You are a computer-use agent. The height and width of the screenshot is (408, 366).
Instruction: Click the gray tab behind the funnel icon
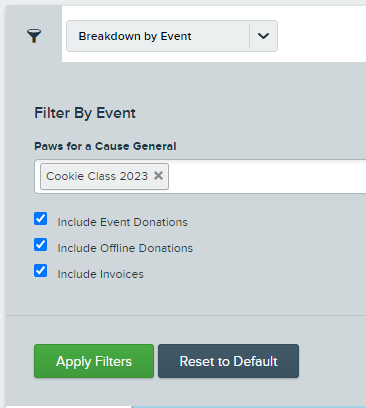[x=34, y=35]
